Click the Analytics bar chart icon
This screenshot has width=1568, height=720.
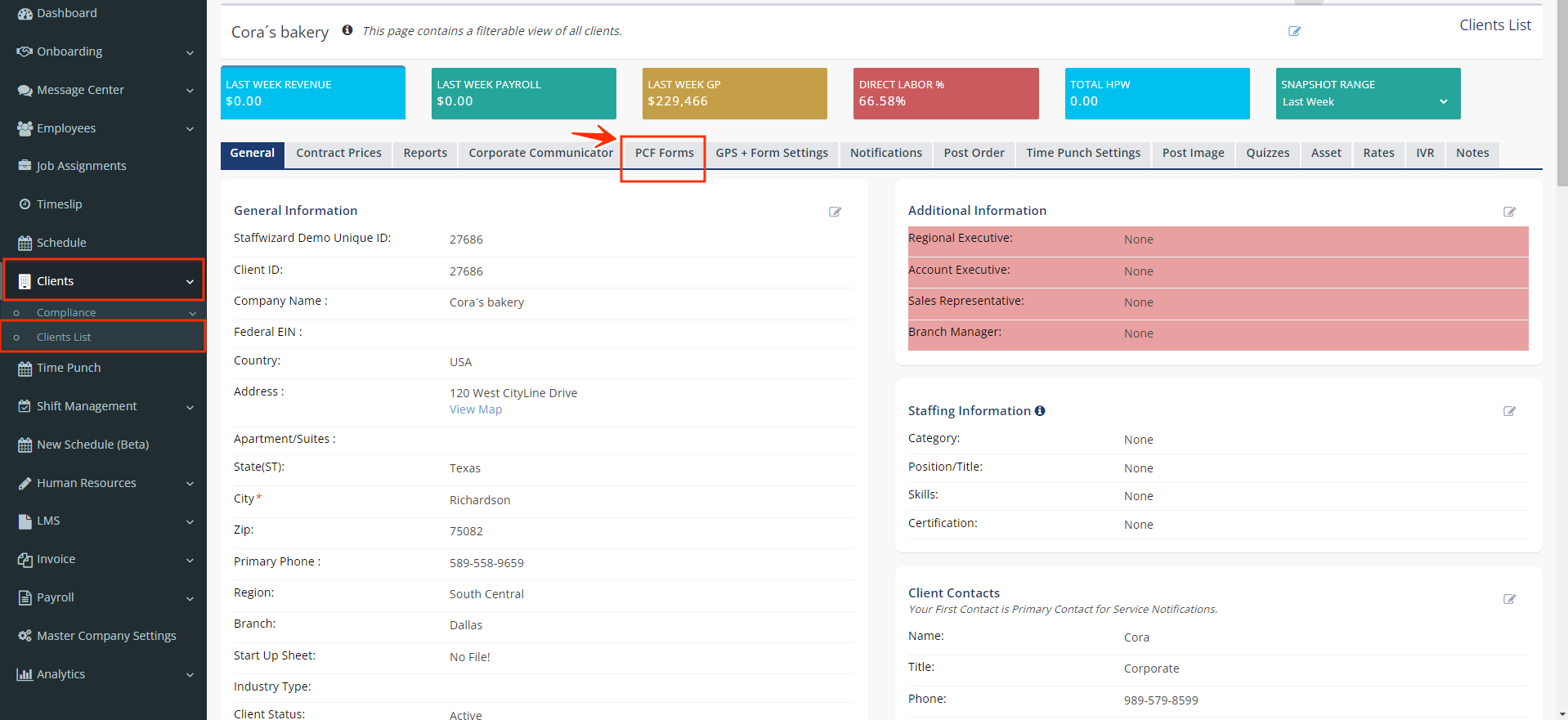25,674
